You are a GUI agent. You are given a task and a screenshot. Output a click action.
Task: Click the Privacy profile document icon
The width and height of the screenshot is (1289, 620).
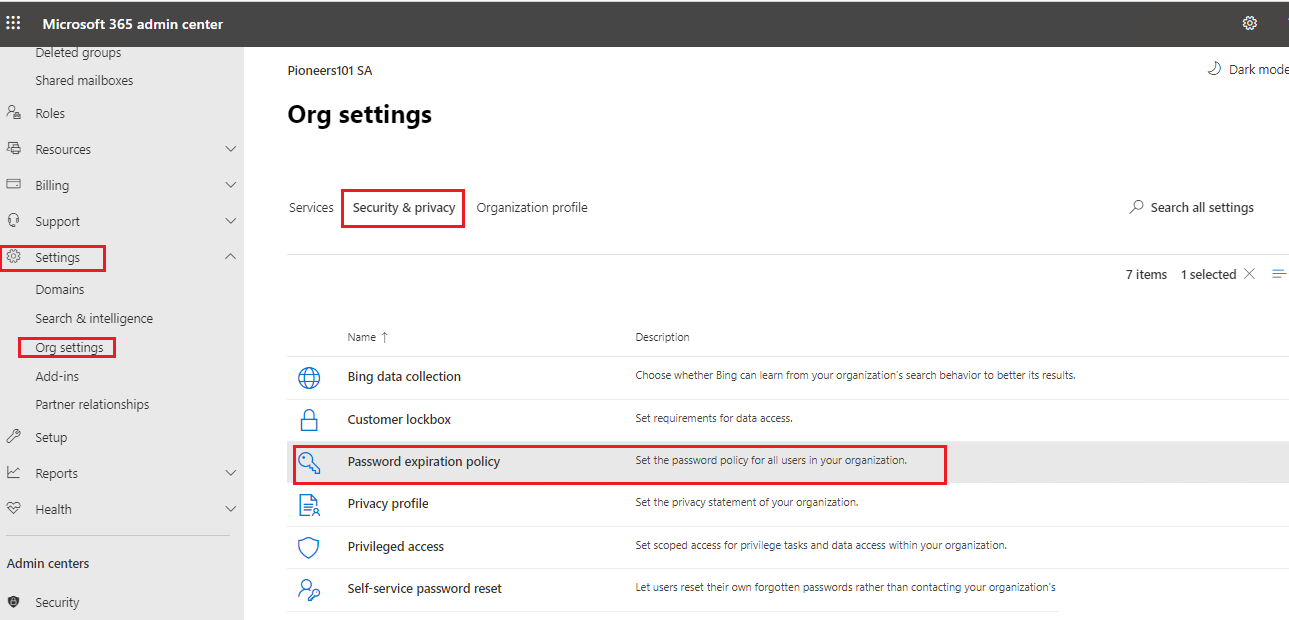(x=309, y=504)
